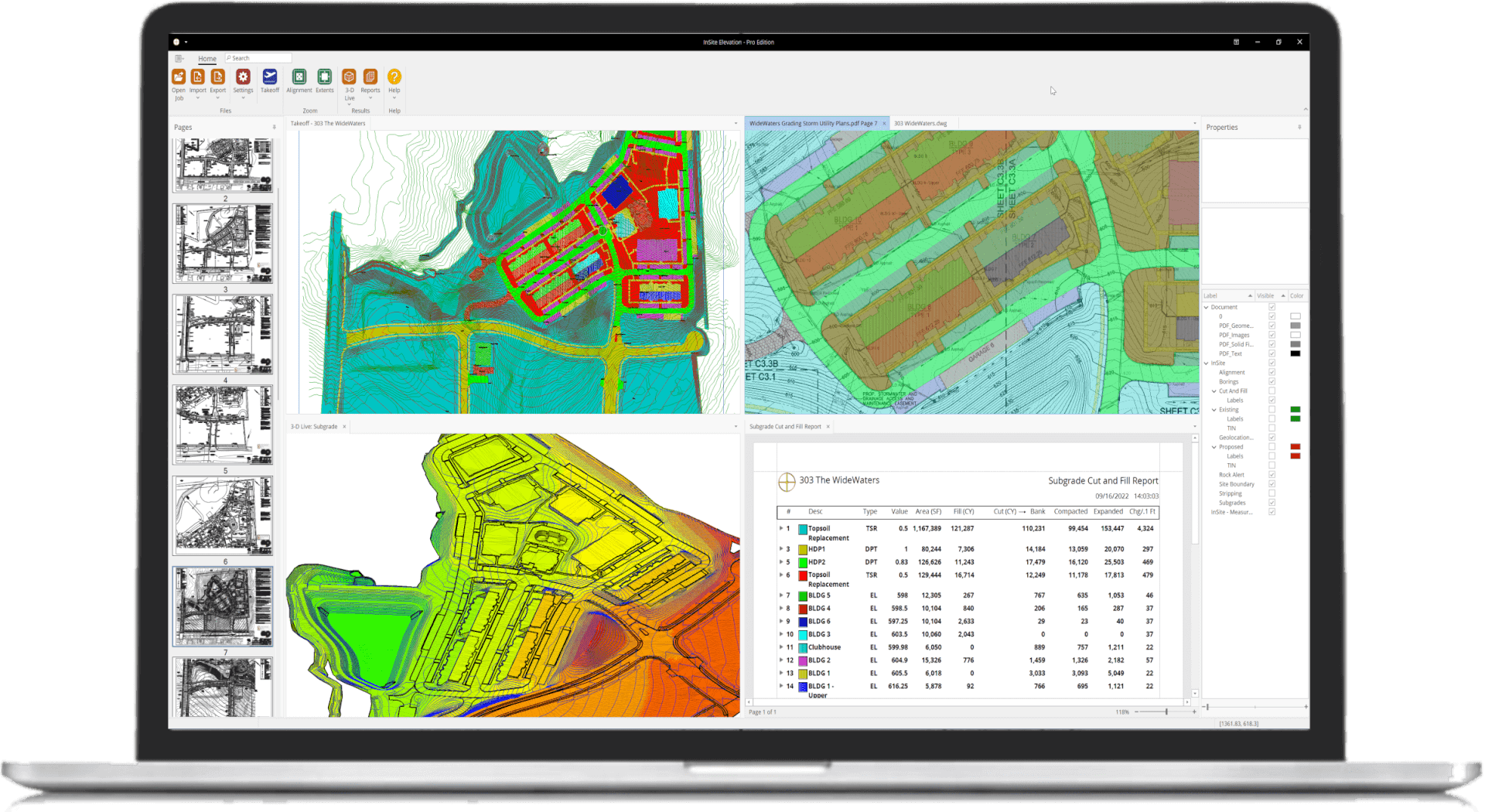Close the 3-D Live Subgrade tab
This screenshot has width=1485, height=812.
point(344,427)
